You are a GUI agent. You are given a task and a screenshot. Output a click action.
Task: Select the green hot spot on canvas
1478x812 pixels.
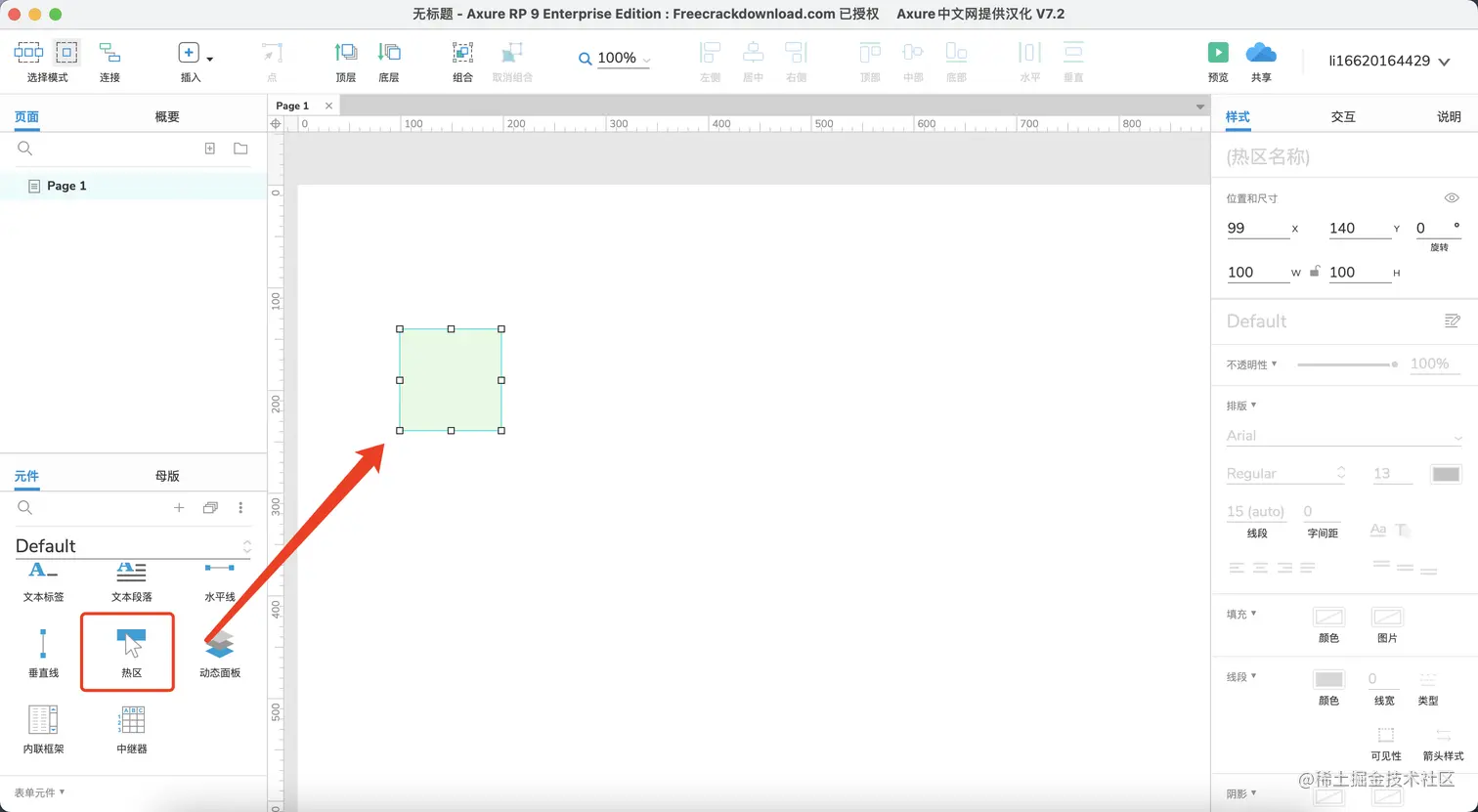point(451,380)
